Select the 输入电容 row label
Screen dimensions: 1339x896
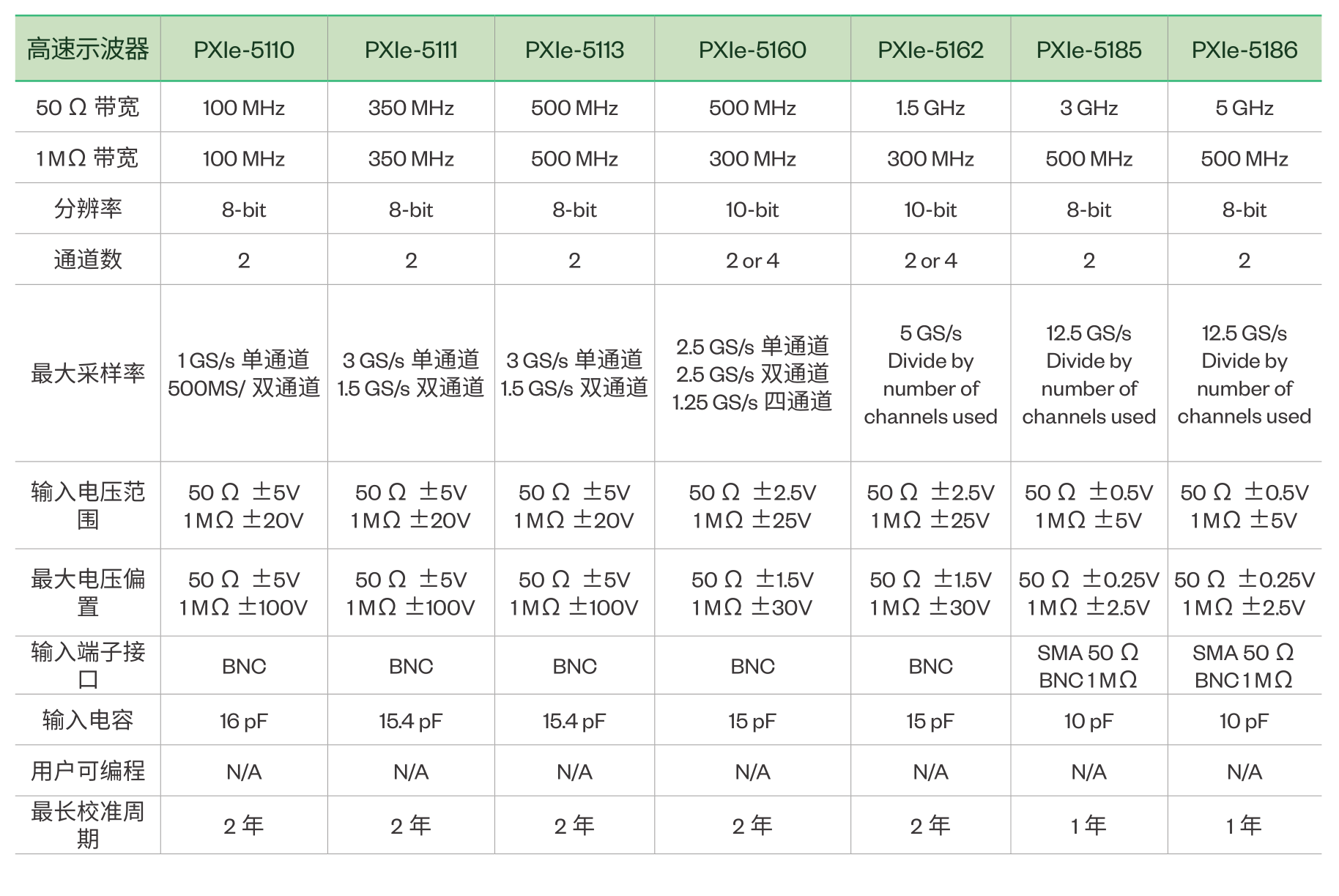pyautogui.click(x=88, y=720)
